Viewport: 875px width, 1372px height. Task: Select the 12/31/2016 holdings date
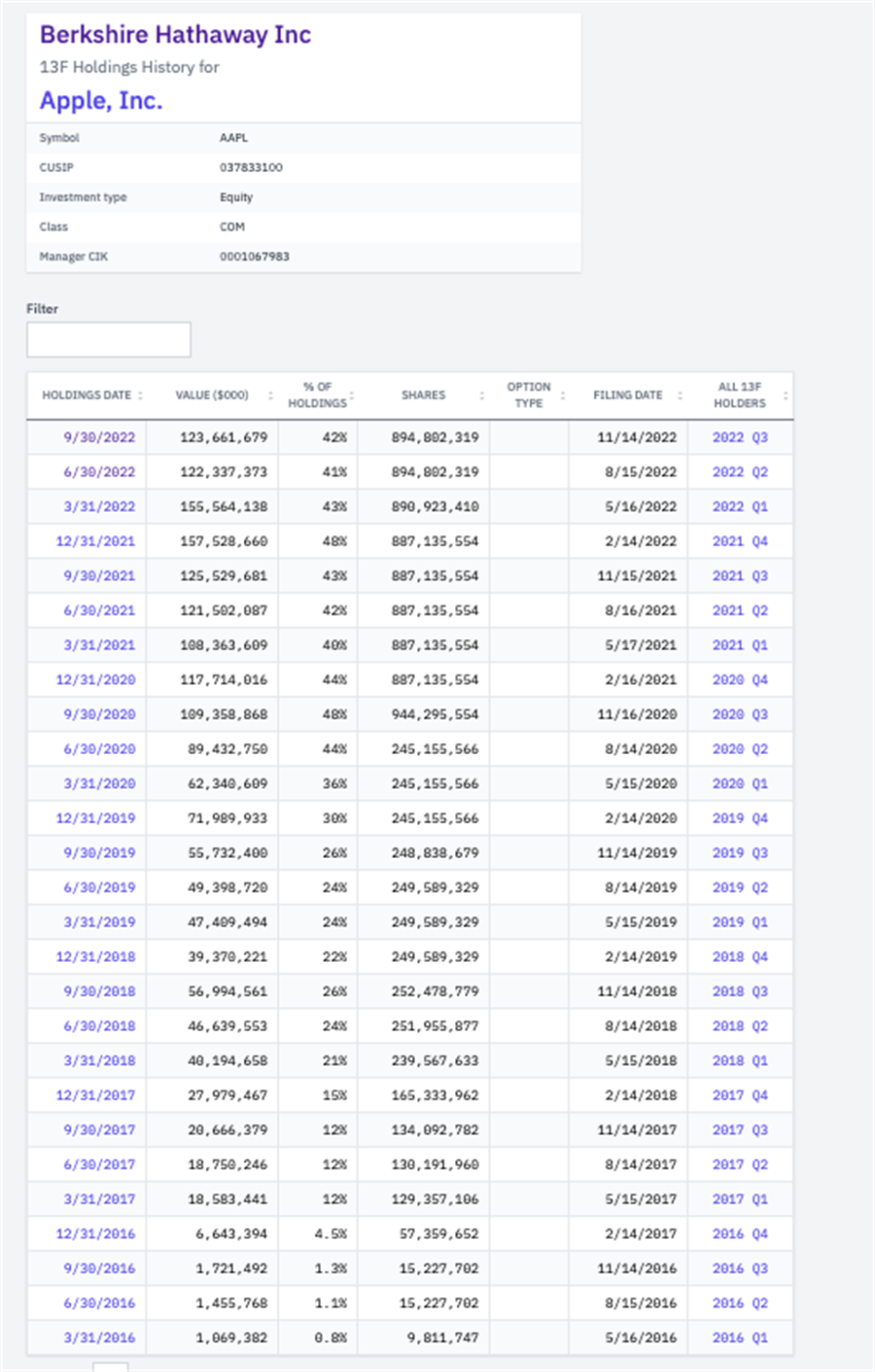(x=95, y=1234)
